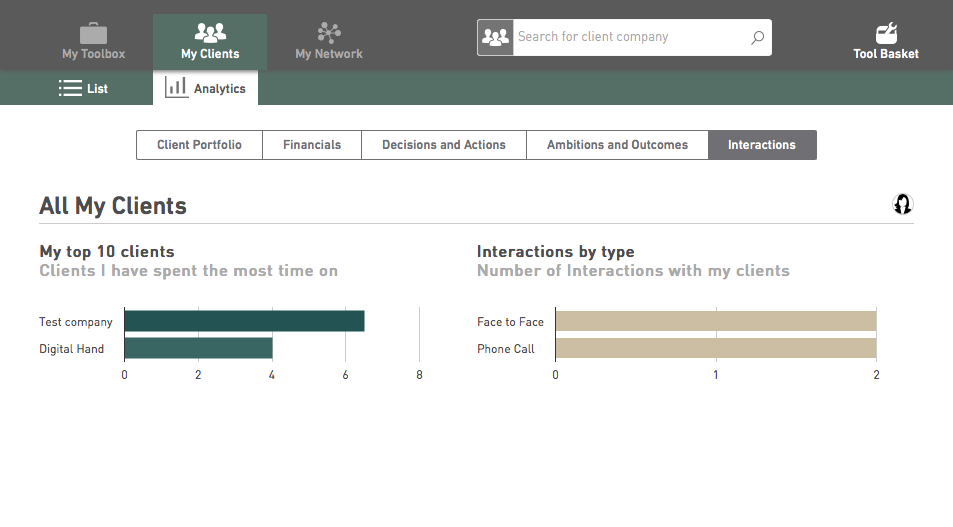Click client group icon beside search box
This screenshot has height=527, width=953.
[x=495, y=38]
